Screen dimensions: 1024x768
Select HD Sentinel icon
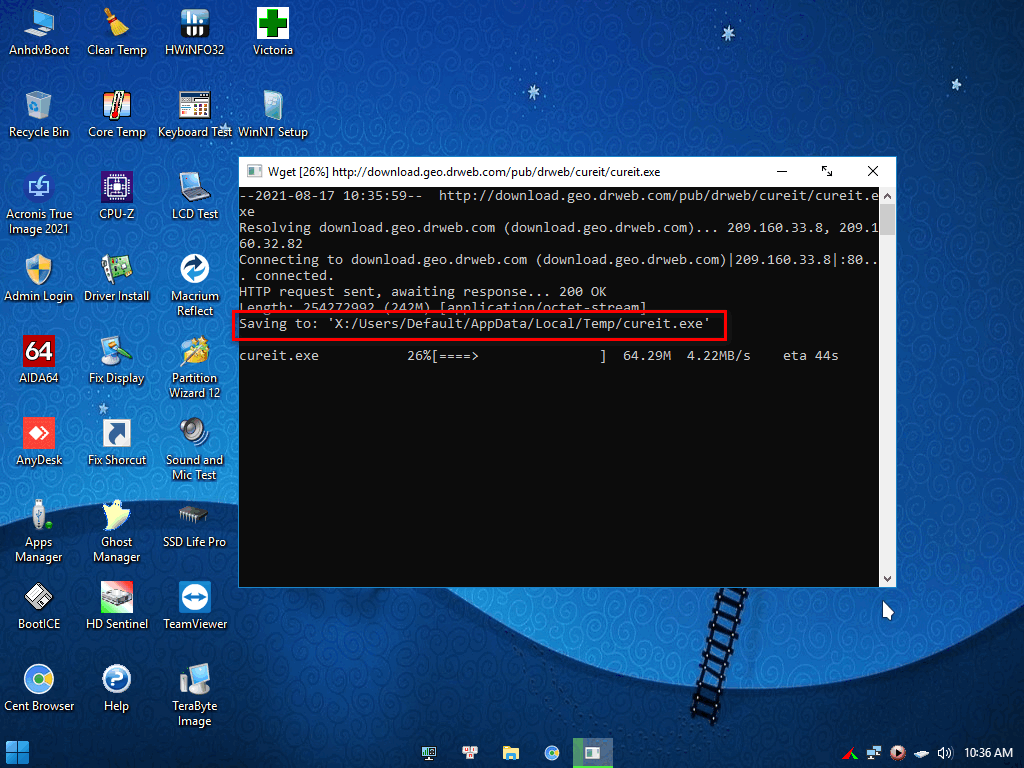[117, 606]
